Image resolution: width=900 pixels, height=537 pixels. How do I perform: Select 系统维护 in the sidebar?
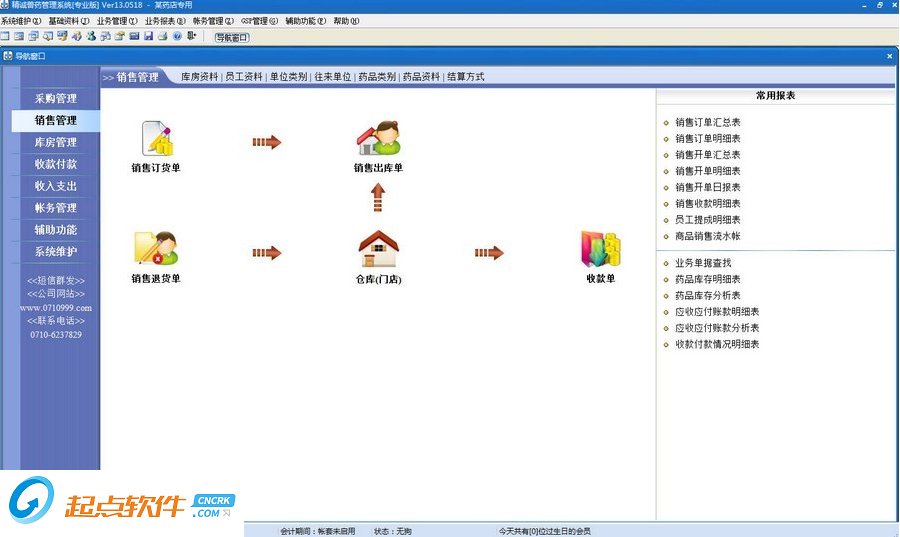click(56, 251)
